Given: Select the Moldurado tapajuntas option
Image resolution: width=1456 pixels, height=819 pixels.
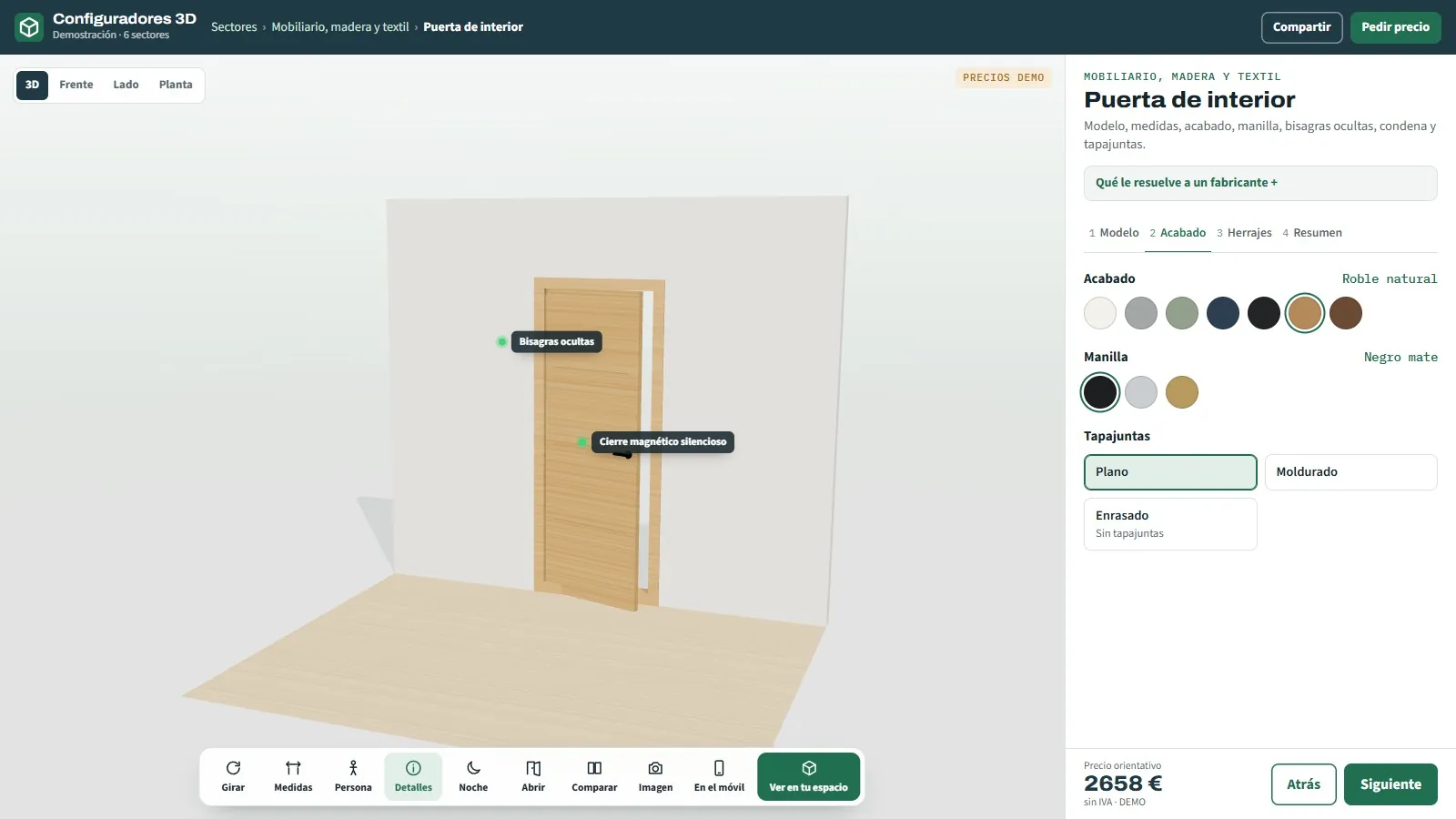Looking at the screenshot, I should (1351, 472).
